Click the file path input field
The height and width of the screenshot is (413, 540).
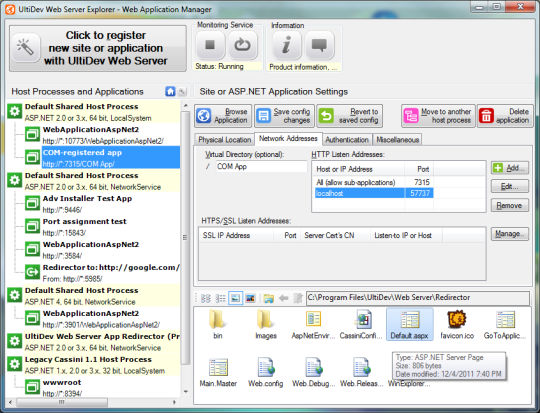pos(418,298)
